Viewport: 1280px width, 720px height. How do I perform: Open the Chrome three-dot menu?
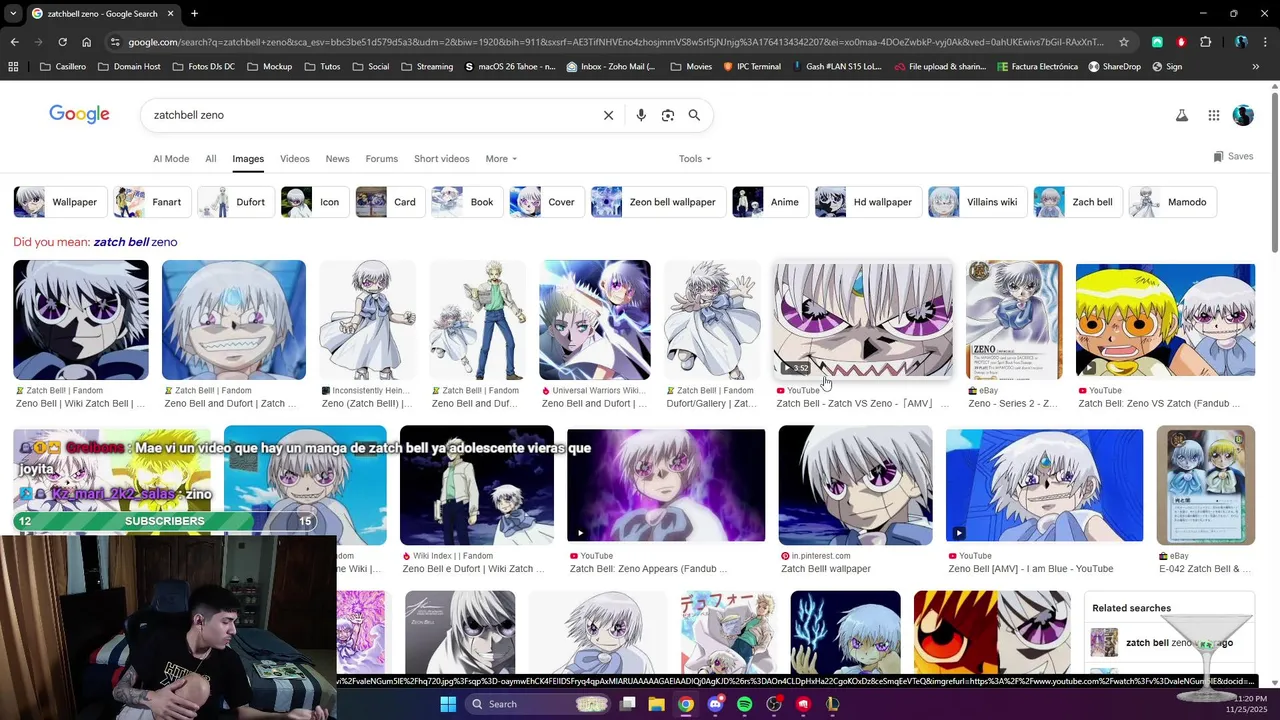pos(1265,42)
